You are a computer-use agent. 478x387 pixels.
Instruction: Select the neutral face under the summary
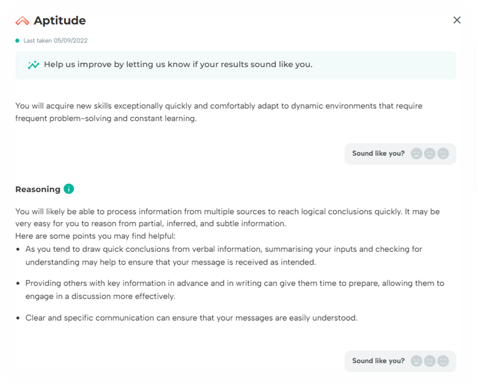click(x=430, y=153)
